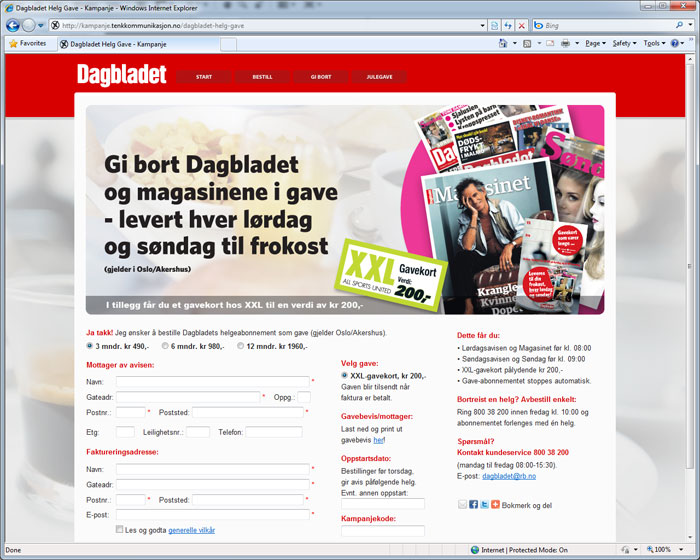Expand the address bar URL history dropdown

tap(482, 25)
